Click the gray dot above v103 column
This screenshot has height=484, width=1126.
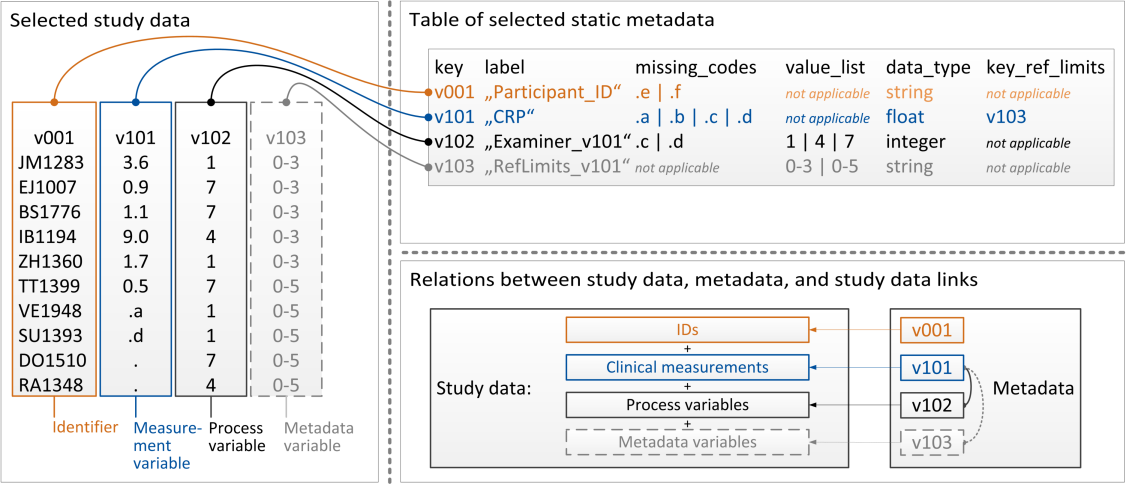[x=286, y=101]
